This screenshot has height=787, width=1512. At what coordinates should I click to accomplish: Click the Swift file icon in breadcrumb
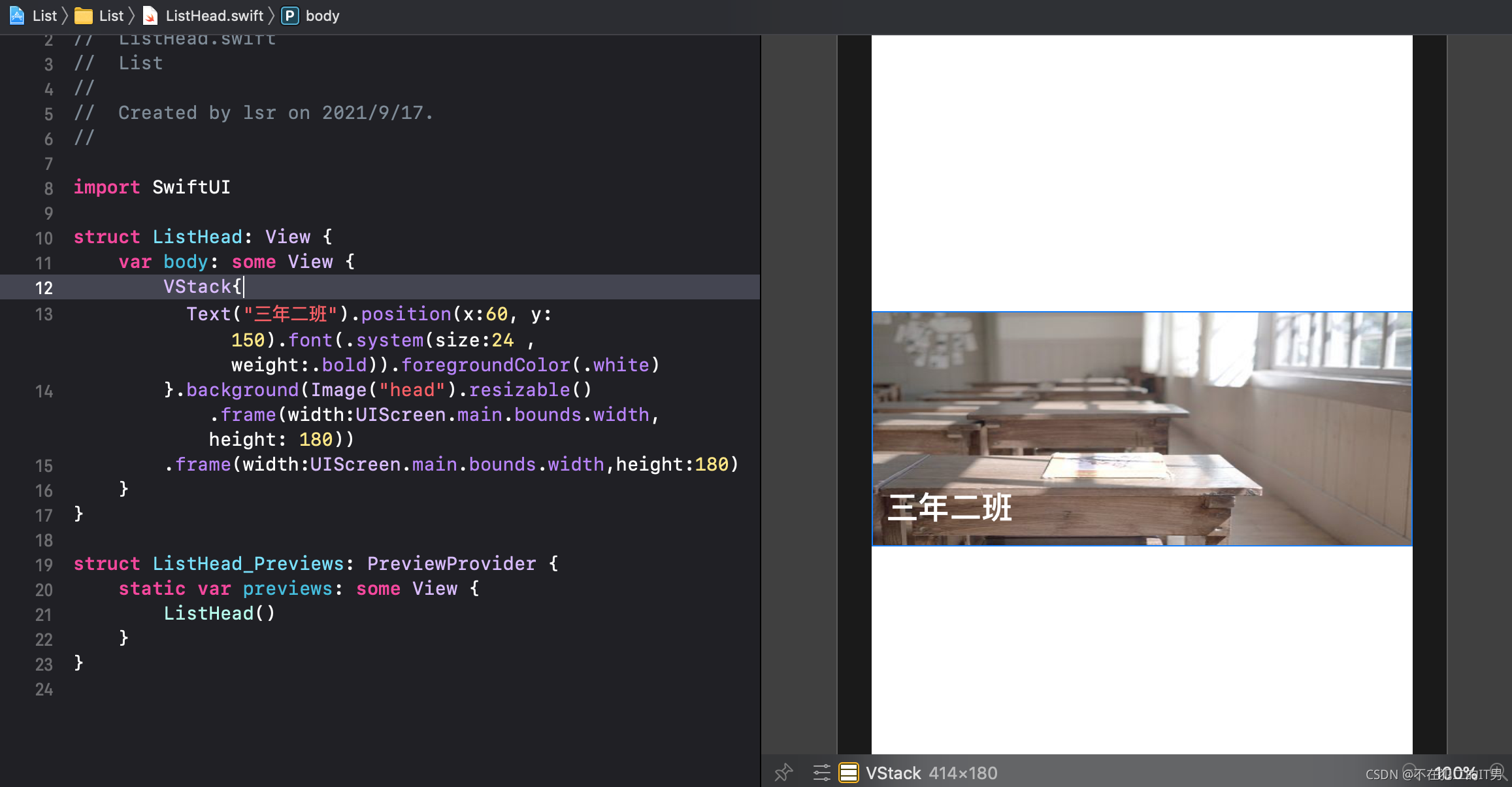pyautogui.click(x=150, y=16)
